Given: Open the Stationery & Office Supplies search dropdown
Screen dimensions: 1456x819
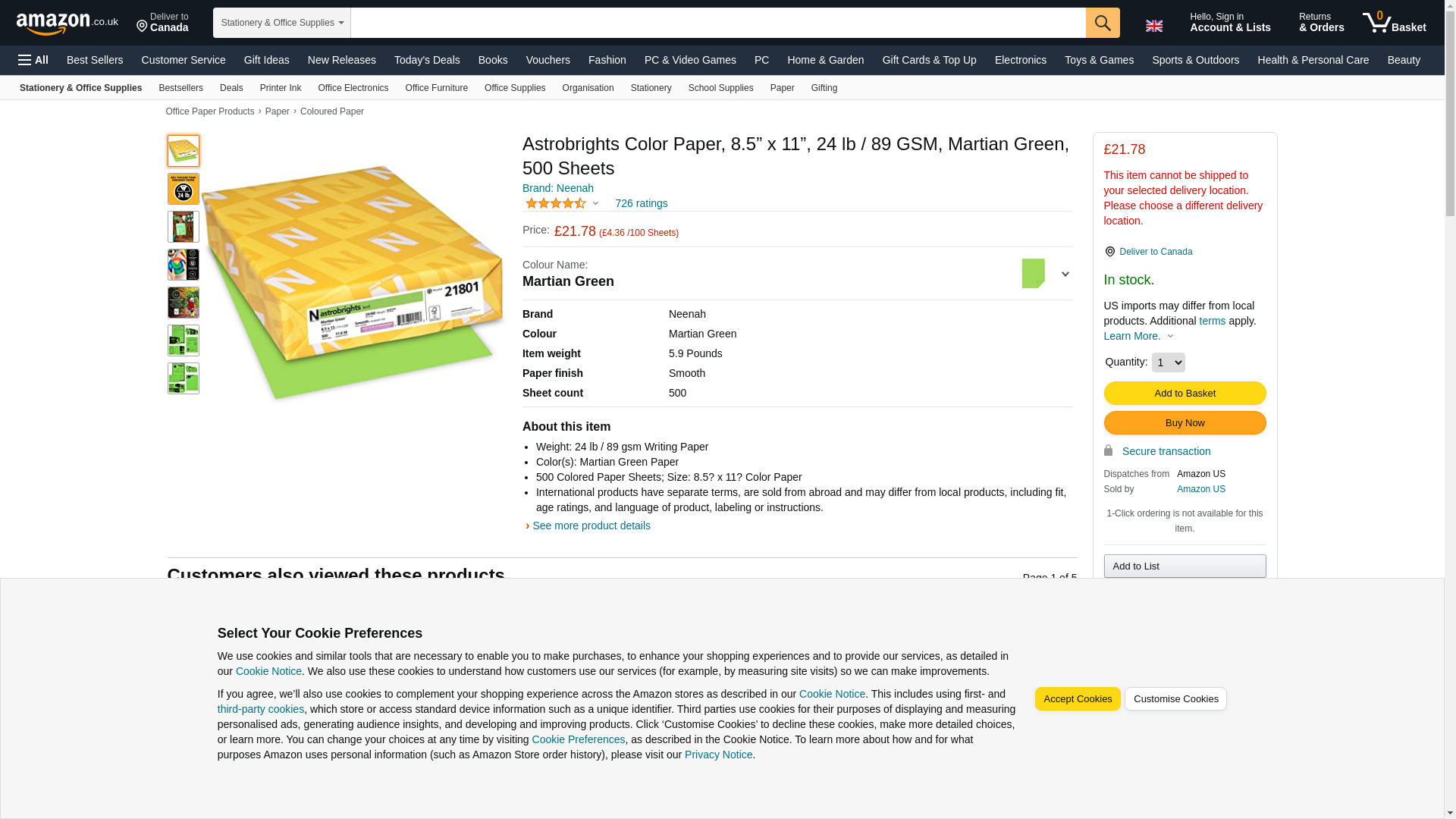Looking at the screenshot, I should pyautogui.click(x=281, y=23).
